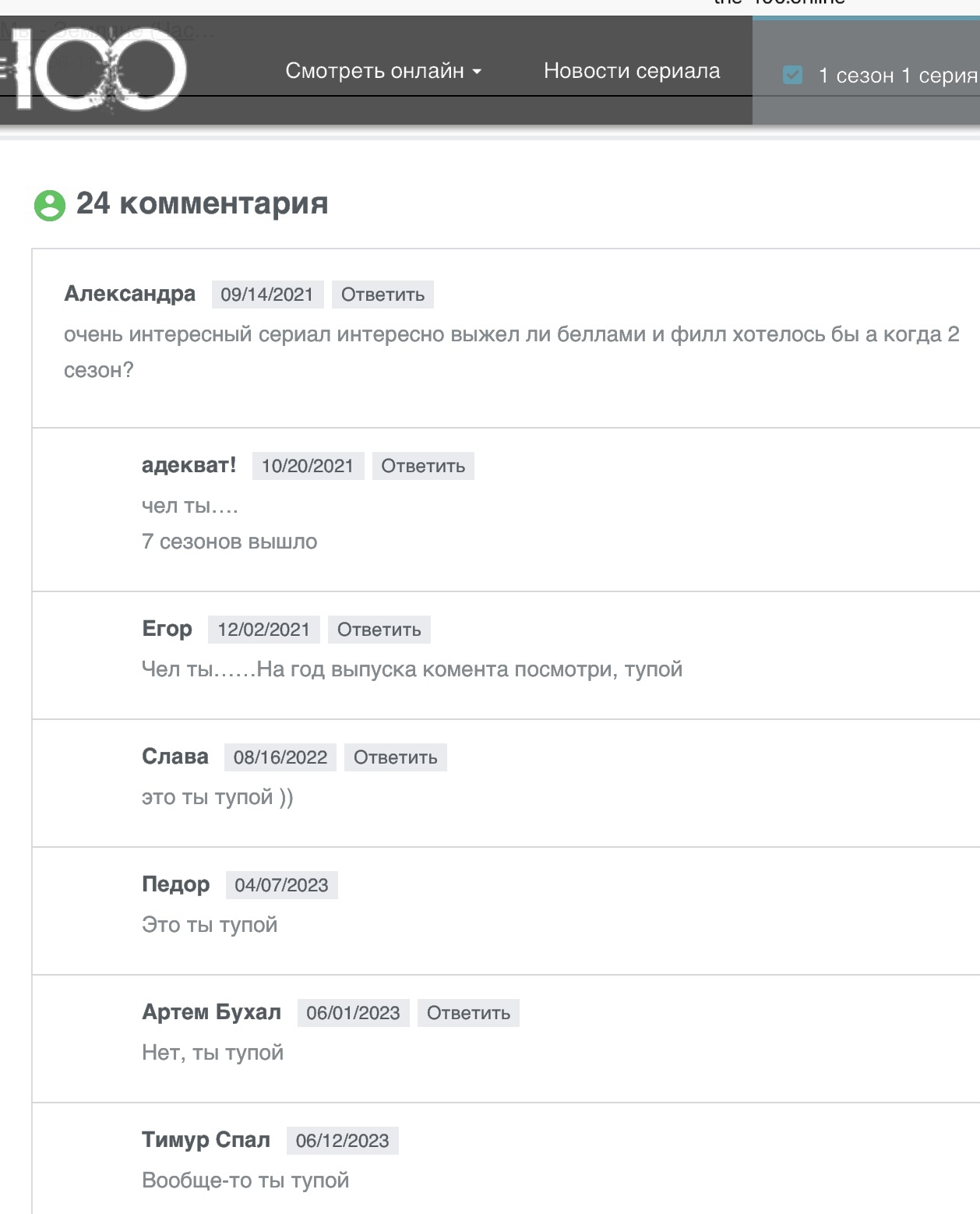Click the 08/16/2022 date badge

tap(280, 757)
